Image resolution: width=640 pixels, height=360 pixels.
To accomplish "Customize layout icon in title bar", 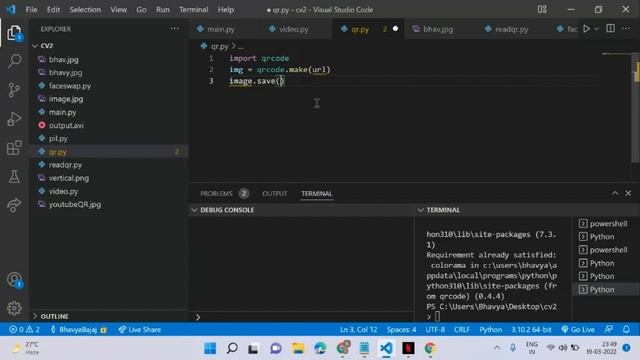I will click(542, 9).
